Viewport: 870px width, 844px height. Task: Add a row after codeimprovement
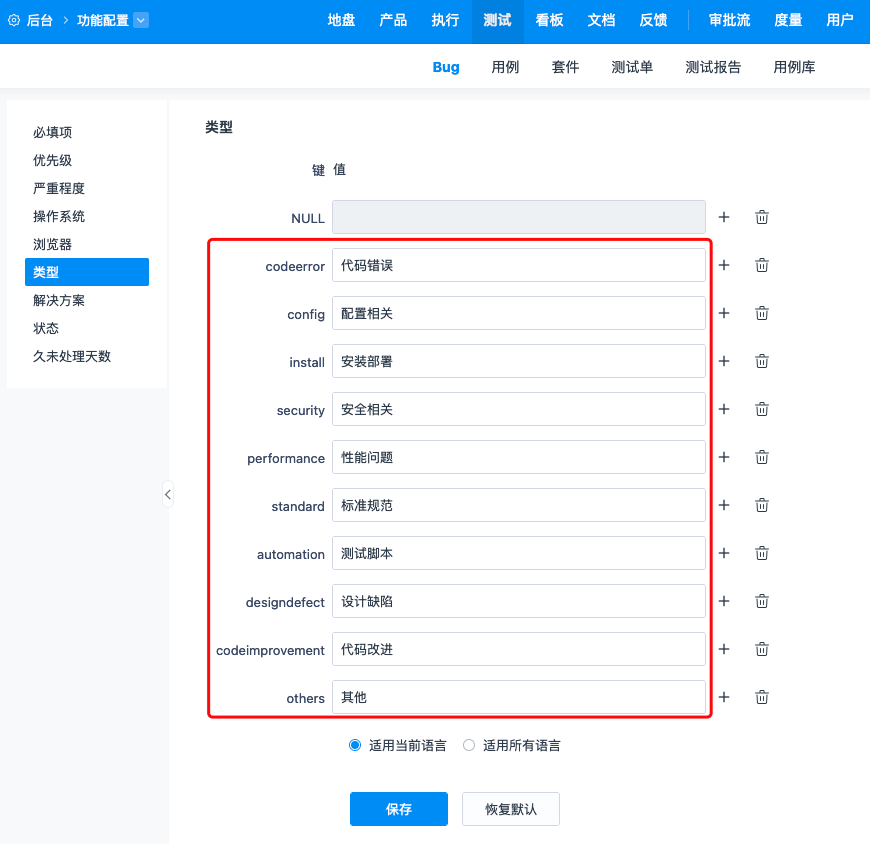724,649
